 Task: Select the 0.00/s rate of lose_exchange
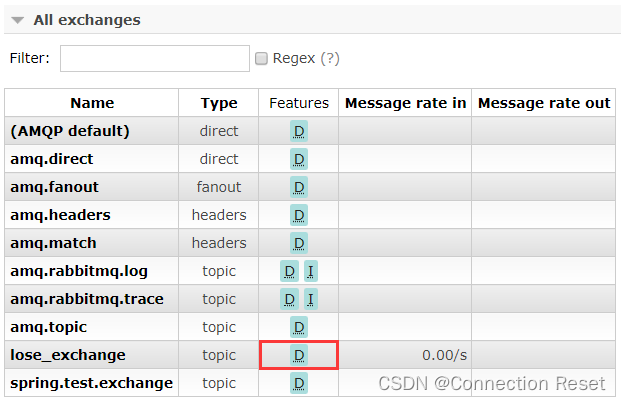pyautogui.click(x=444, y=355)
